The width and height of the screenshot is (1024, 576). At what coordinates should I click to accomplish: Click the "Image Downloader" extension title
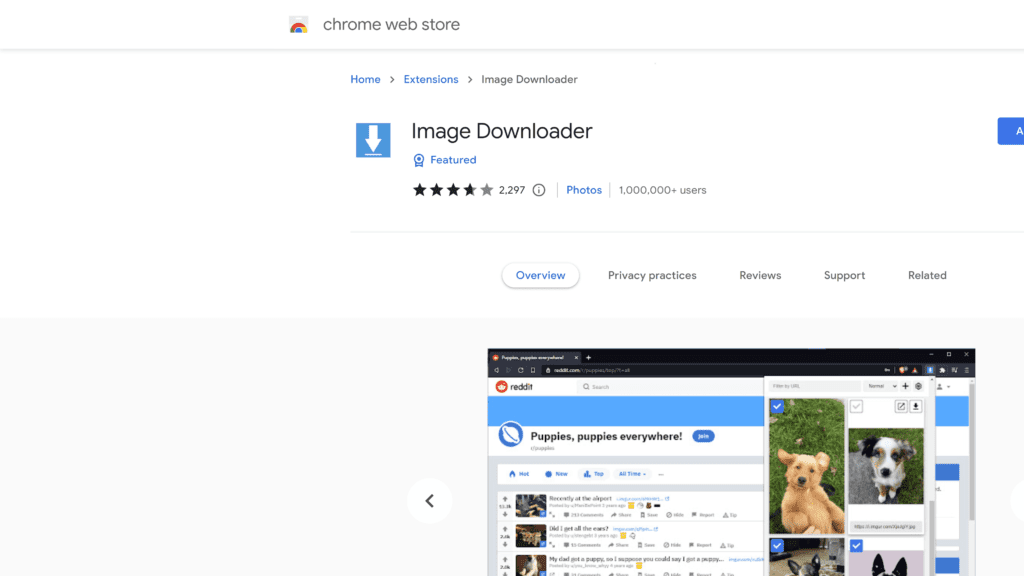click(502, 131)
